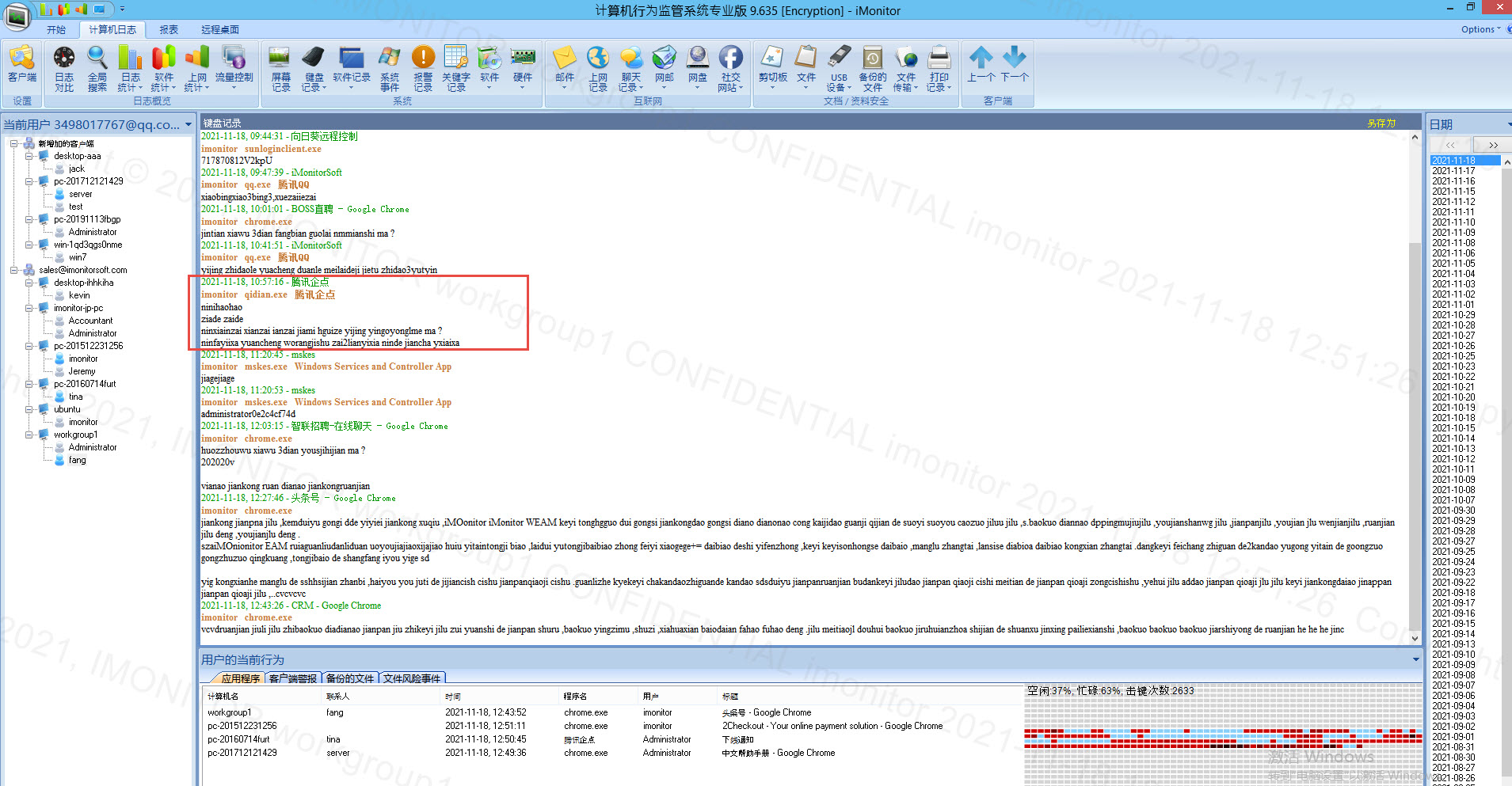1512x786 pixels.
Task: Open the 日志对比 log comparison tool
Action: [x=64, y=68]
